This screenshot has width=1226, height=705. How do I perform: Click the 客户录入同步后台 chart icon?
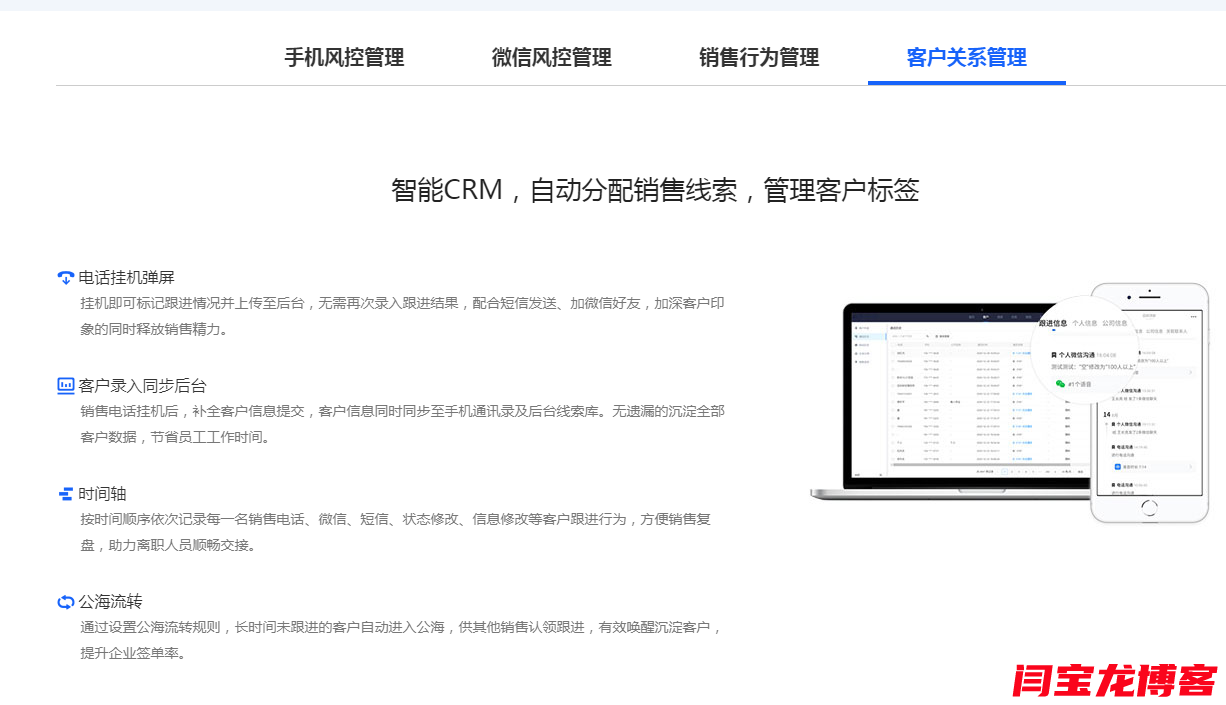click(66, 386)
